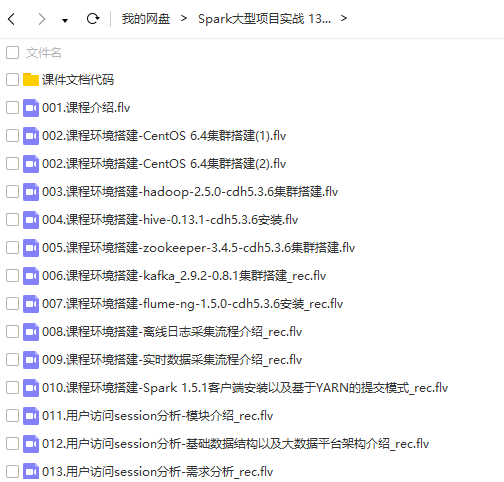Select checkbox for 012 基础数据结构 file
This screenshot has width=504, height=482.
click(12, 444)
